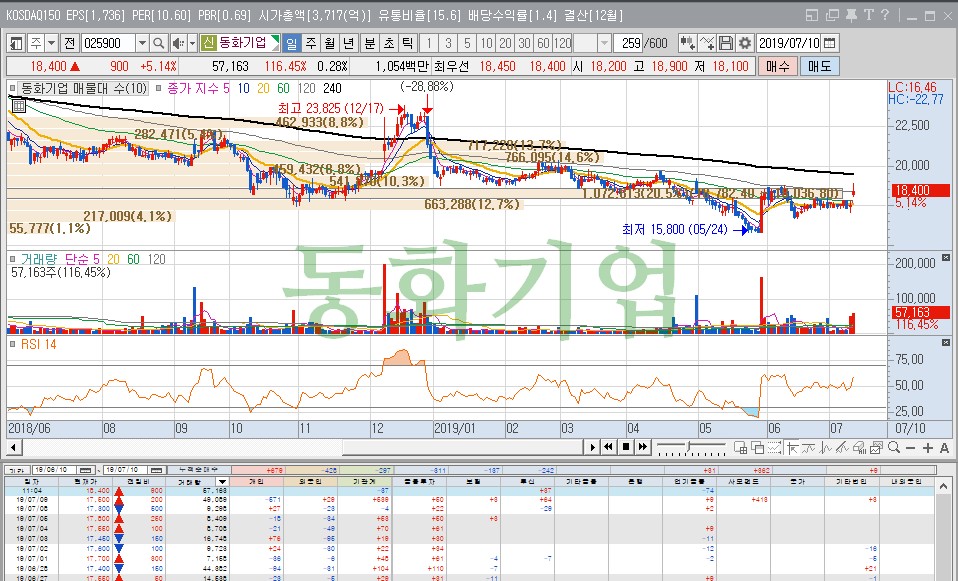The image size is (958, 581).
Task: Open the dropdown arrow next to 주
Action: 51,43
